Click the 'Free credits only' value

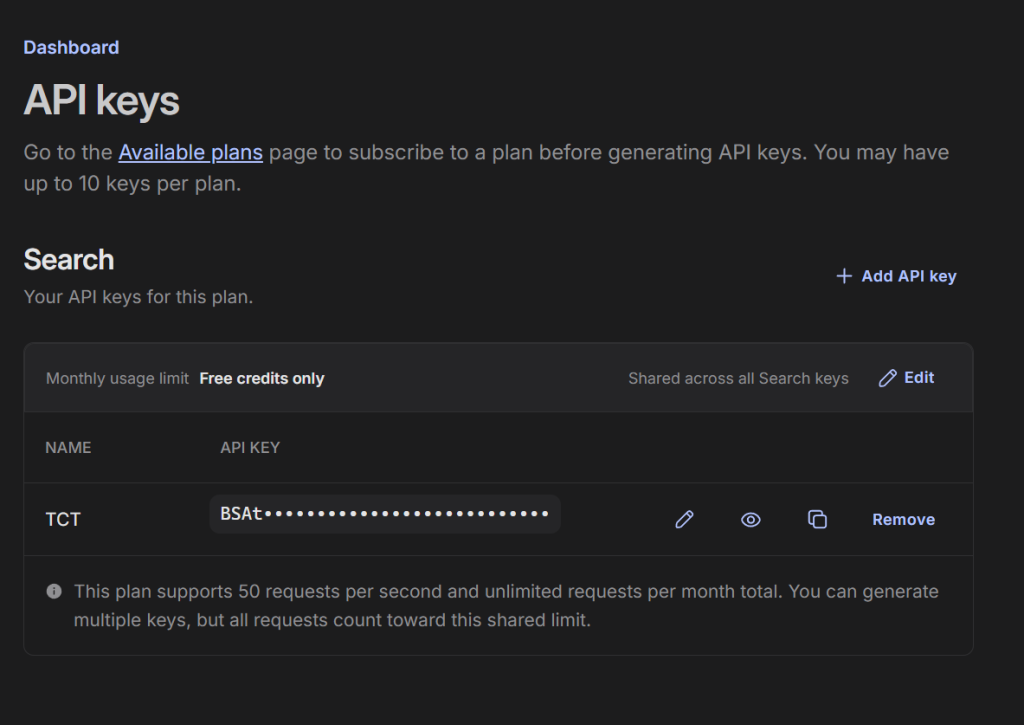point(262,379)
